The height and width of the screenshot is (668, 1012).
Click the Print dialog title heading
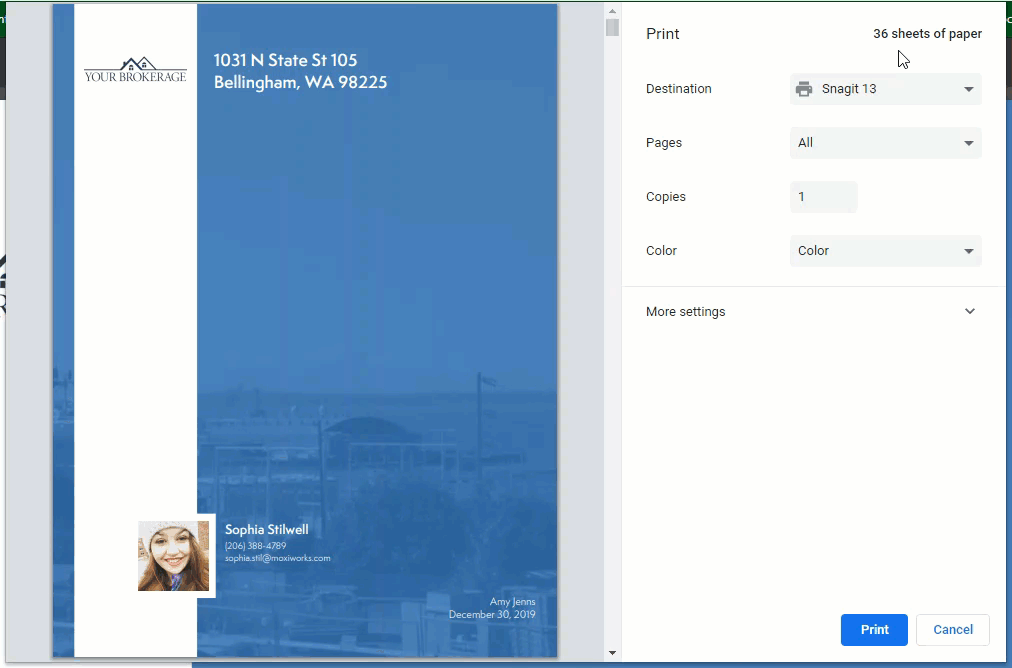[x=662, y=34]
